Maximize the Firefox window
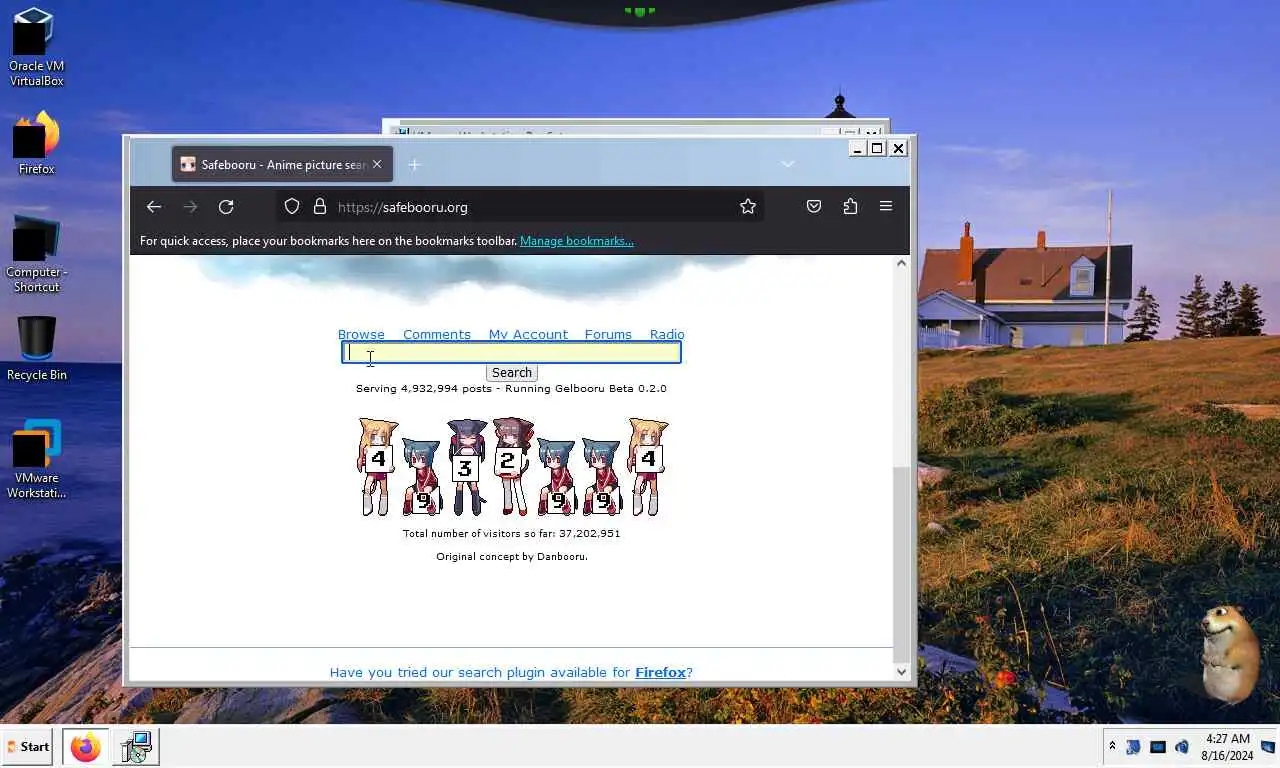The height and width of the screenshot is (768, 1280). pos(877,148)
